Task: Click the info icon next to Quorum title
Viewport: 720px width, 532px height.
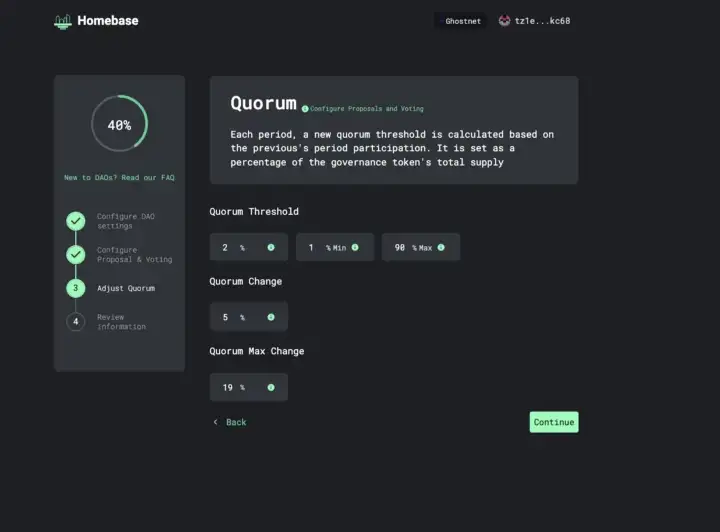Action: [x=305, y=109]
